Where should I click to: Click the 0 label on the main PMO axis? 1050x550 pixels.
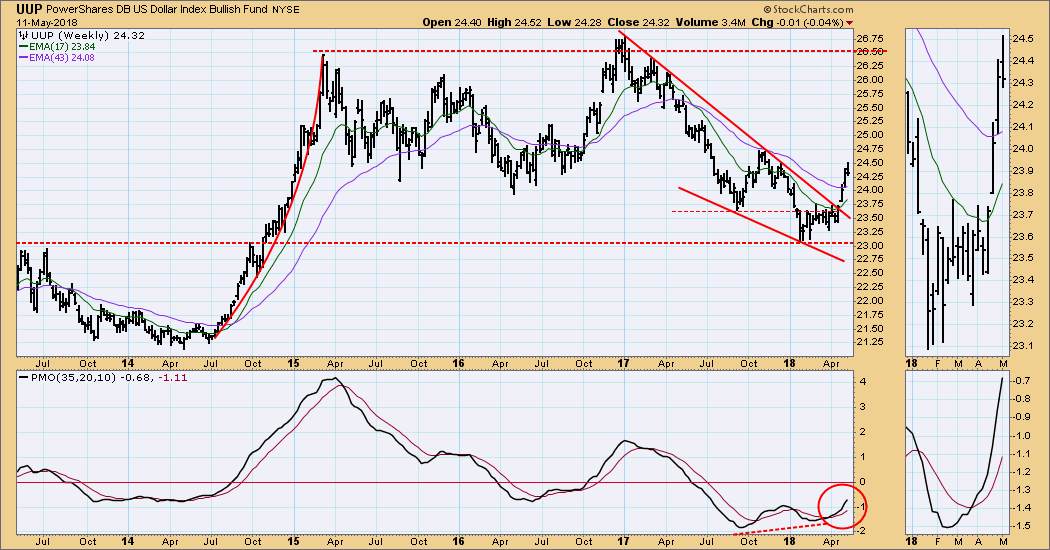coord(861,482)
